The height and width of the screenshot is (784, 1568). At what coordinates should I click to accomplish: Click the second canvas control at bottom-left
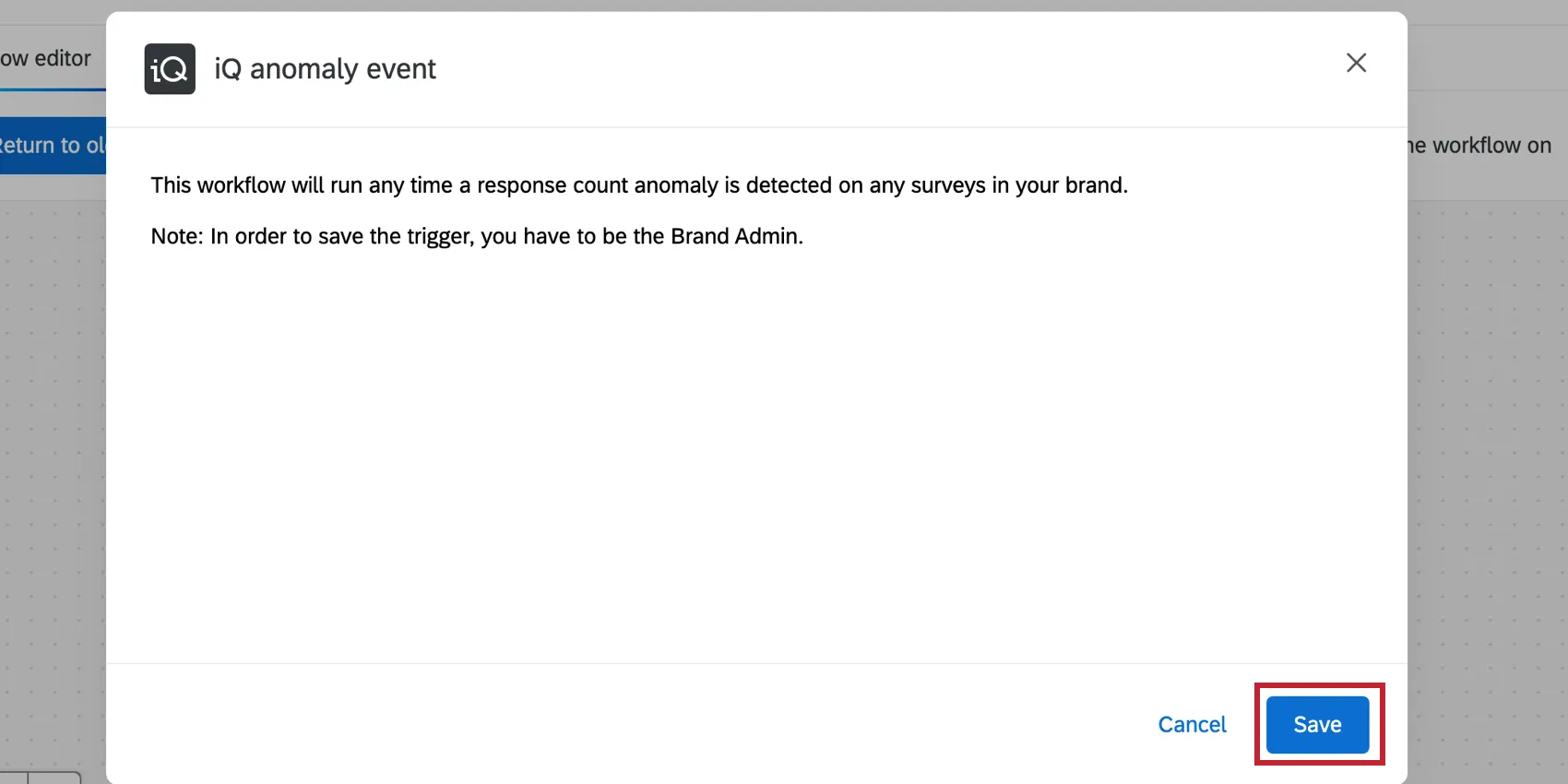[x=54, y=778]
